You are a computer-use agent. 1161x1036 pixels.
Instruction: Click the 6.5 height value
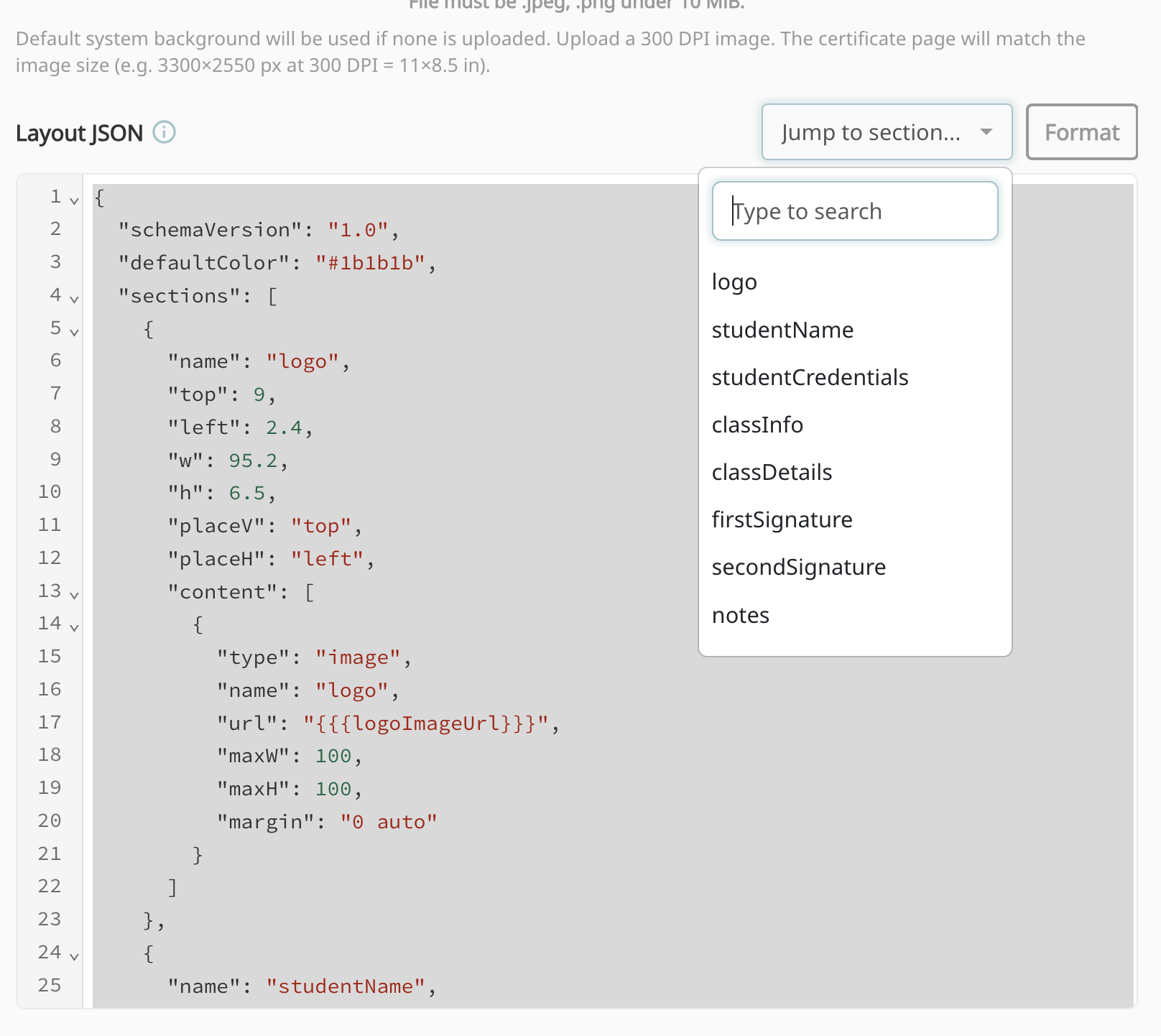pos(247,494)
